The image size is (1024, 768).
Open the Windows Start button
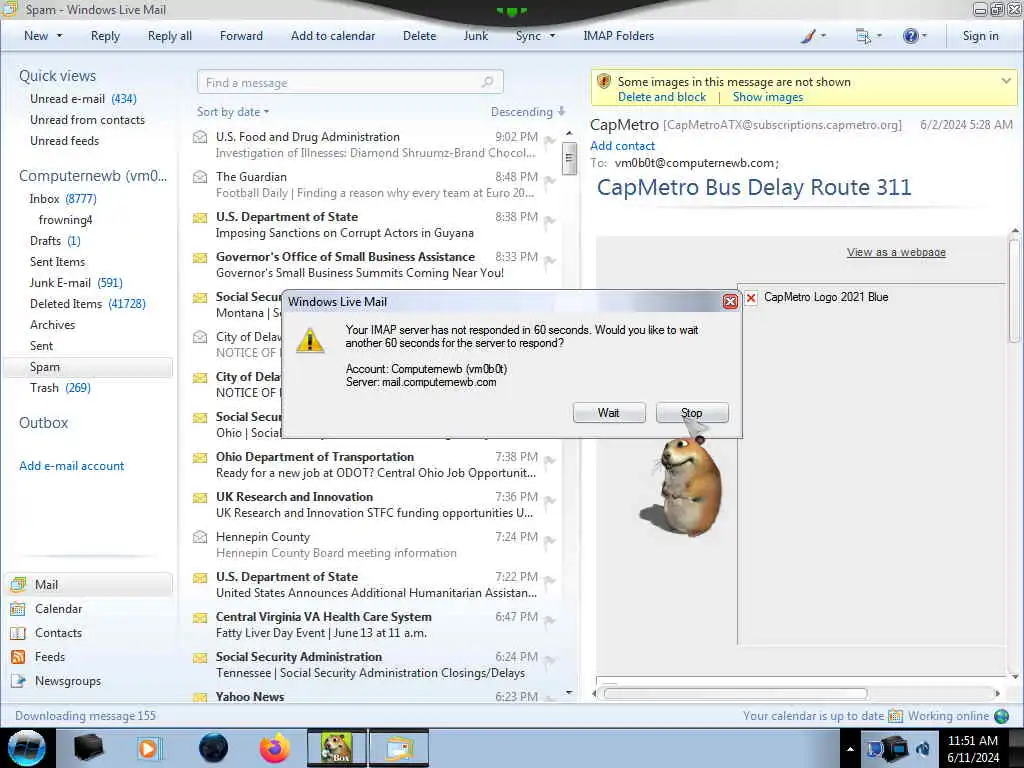[27, 748]
